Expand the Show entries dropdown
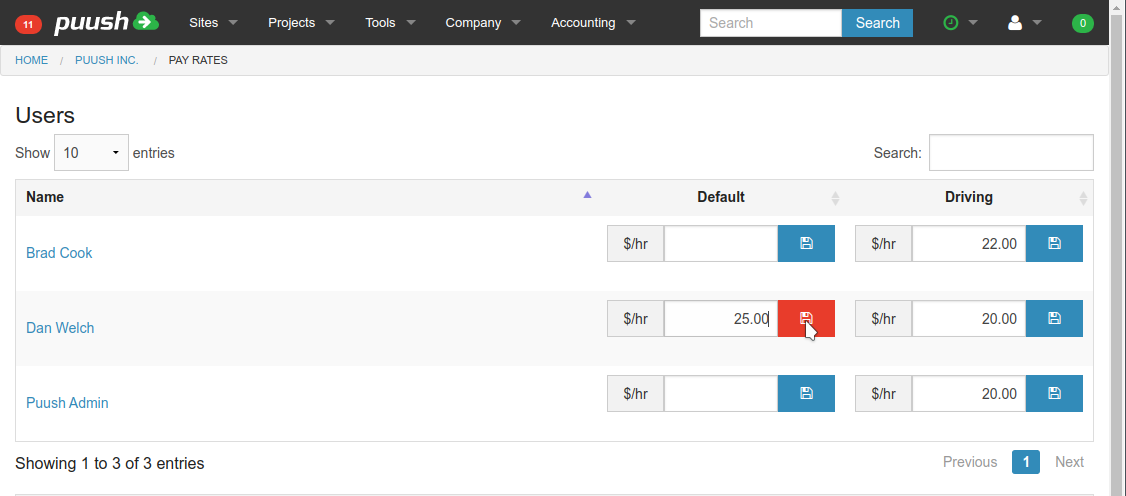Viewport: 1126px width, 496px height. [91, 153]
